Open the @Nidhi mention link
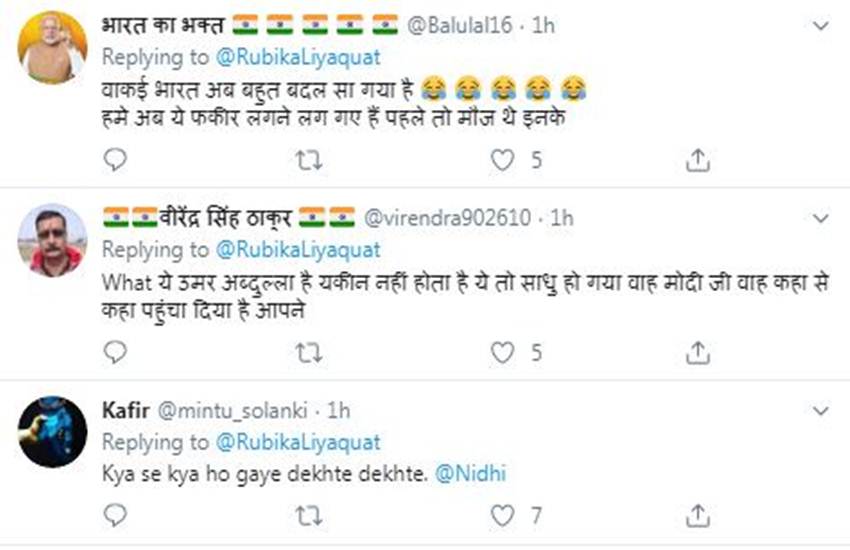Image resolution: width=850 pixels, height=550 pixels. (472, 474)
